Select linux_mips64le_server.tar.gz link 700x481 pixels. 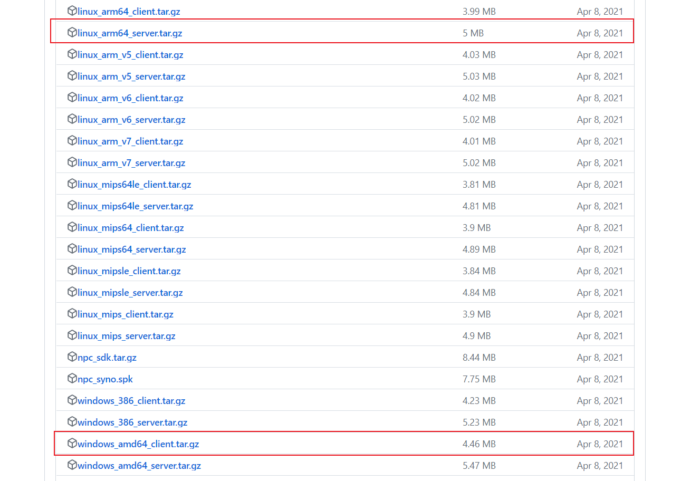(135, 206)
